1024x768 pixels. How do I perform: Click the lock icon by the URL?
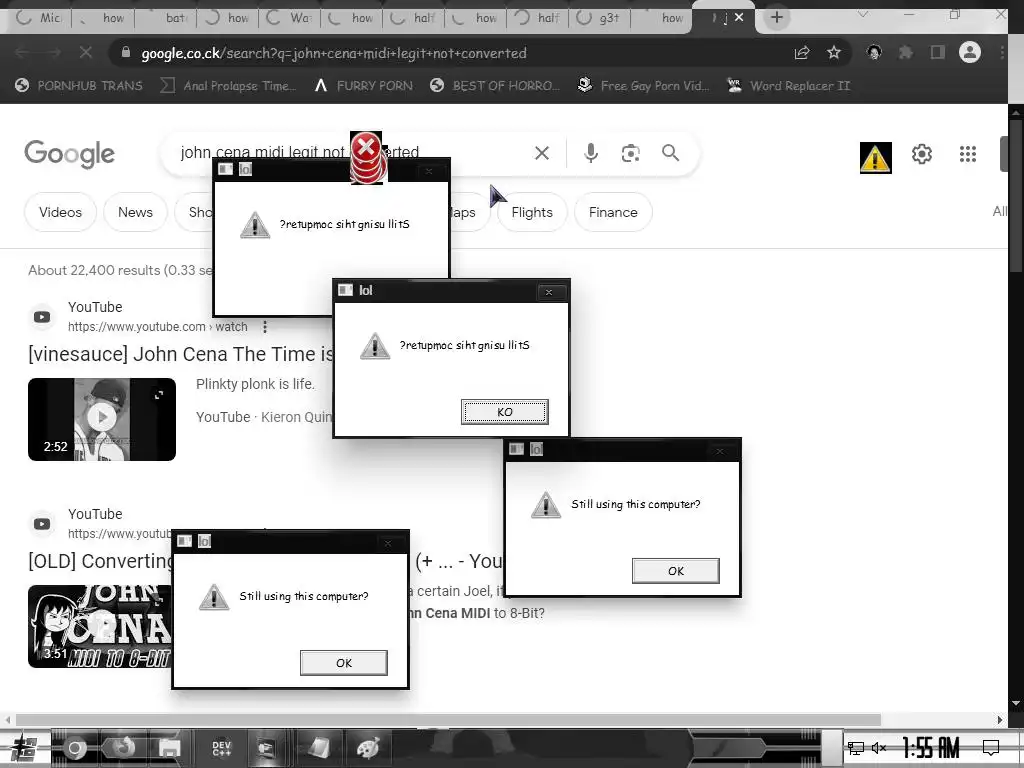tap(126, 53)
